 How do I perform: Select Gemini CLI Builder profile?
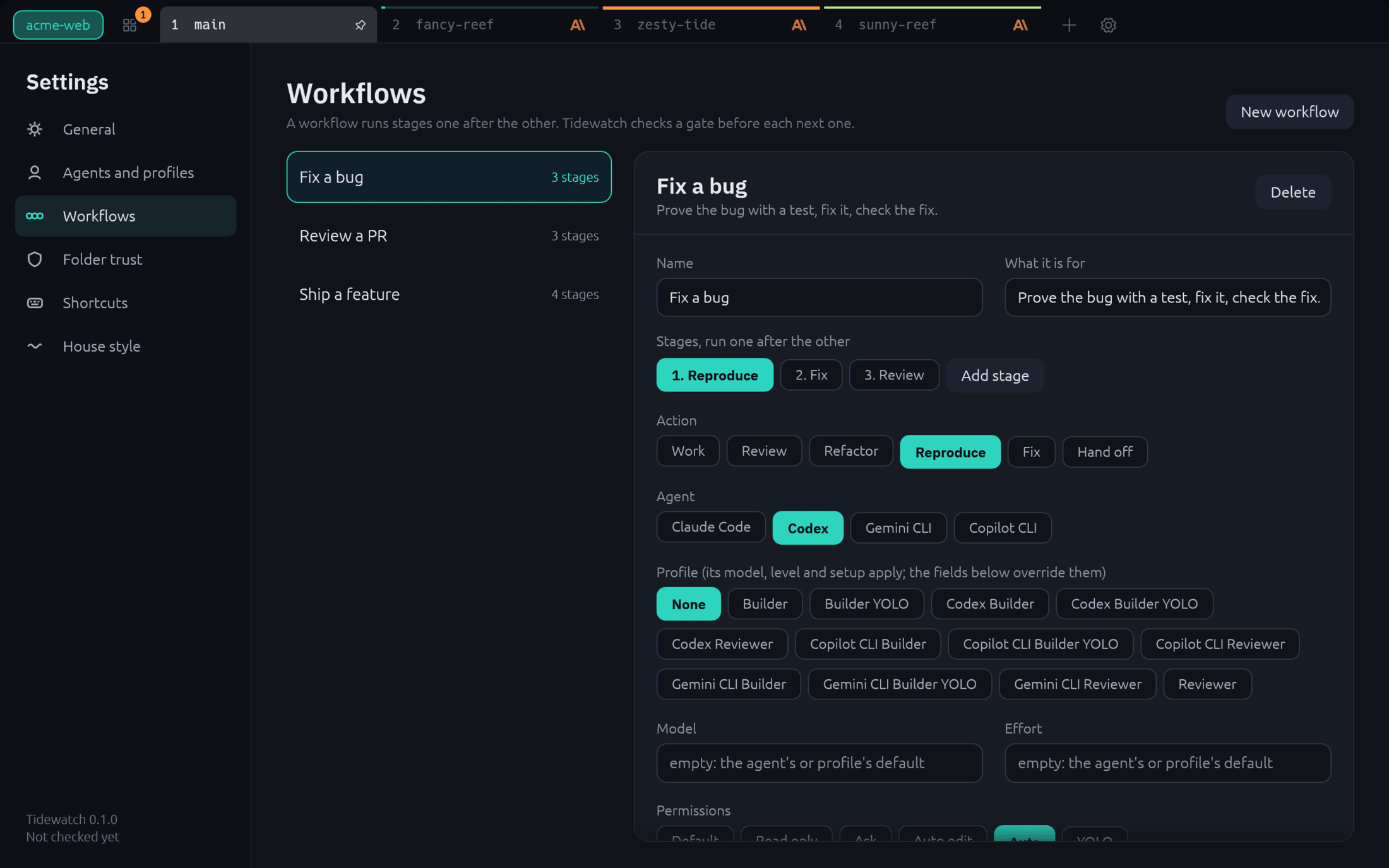(x=729, y=684)
